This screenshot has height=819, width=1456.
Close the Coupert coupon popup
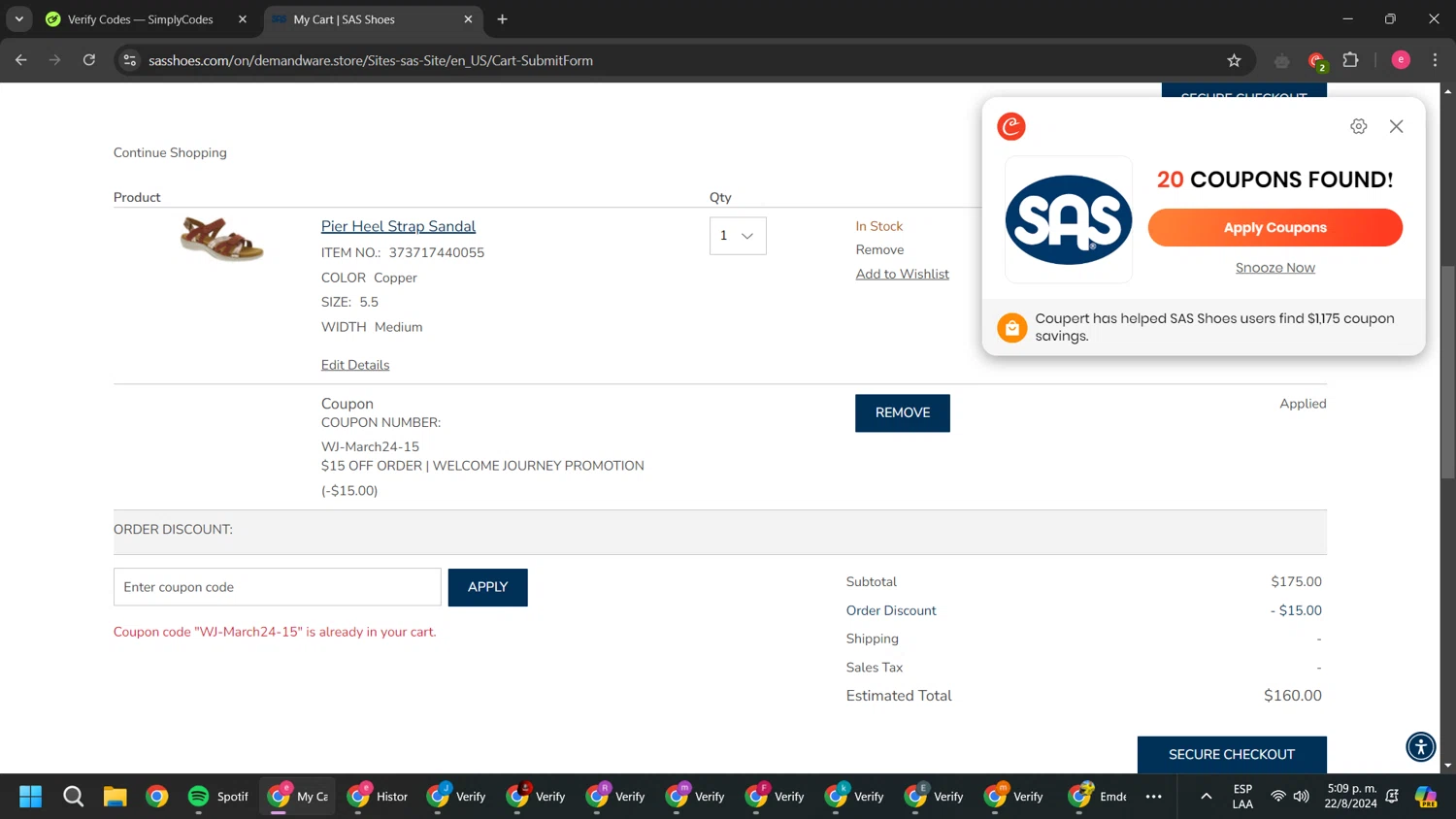[1396, 126]
